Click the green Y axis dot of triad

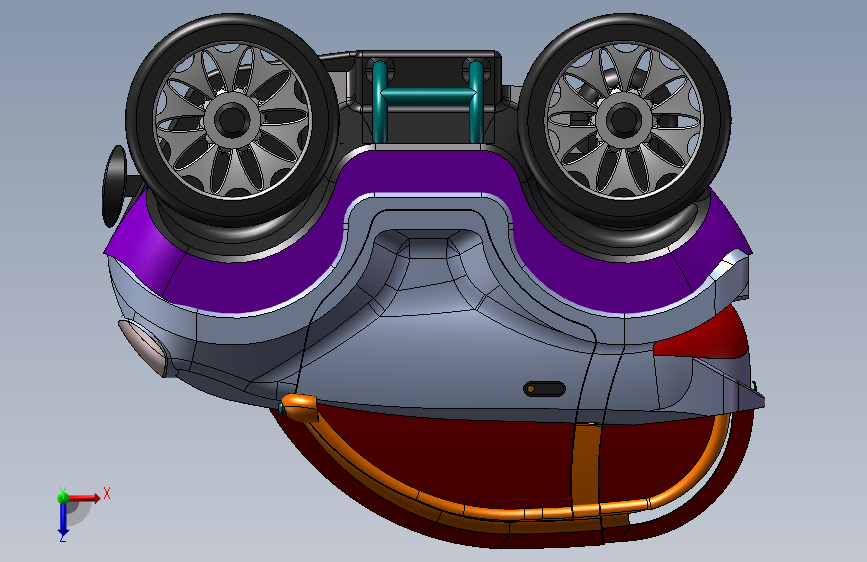[63, 497]
